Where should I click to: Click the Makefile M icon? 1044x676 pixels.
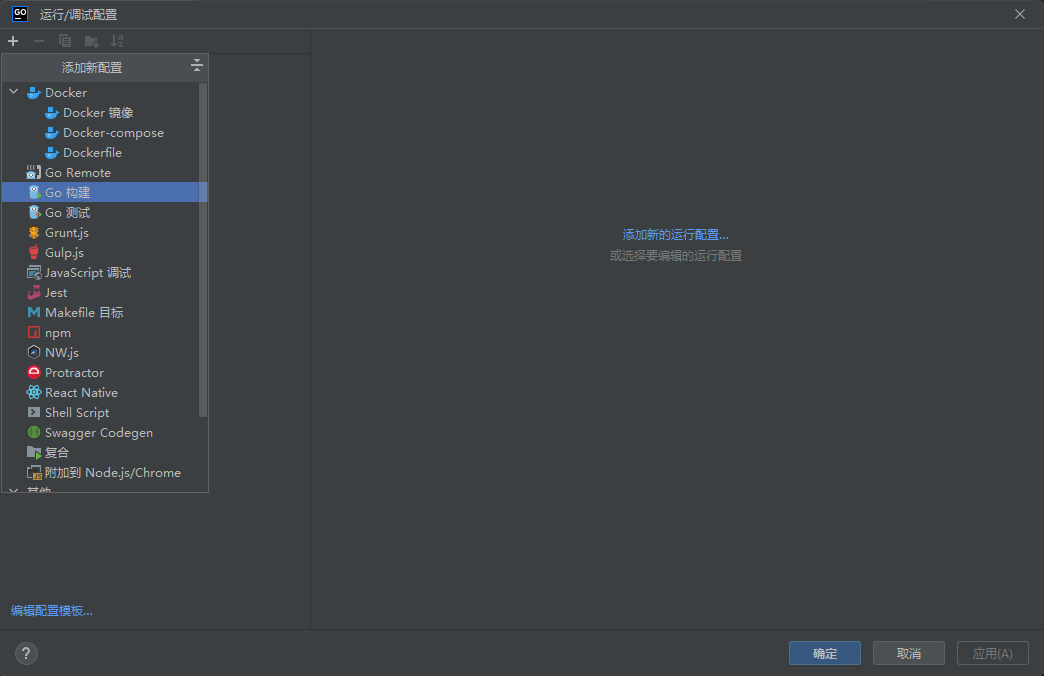click(x=34, y=312)
